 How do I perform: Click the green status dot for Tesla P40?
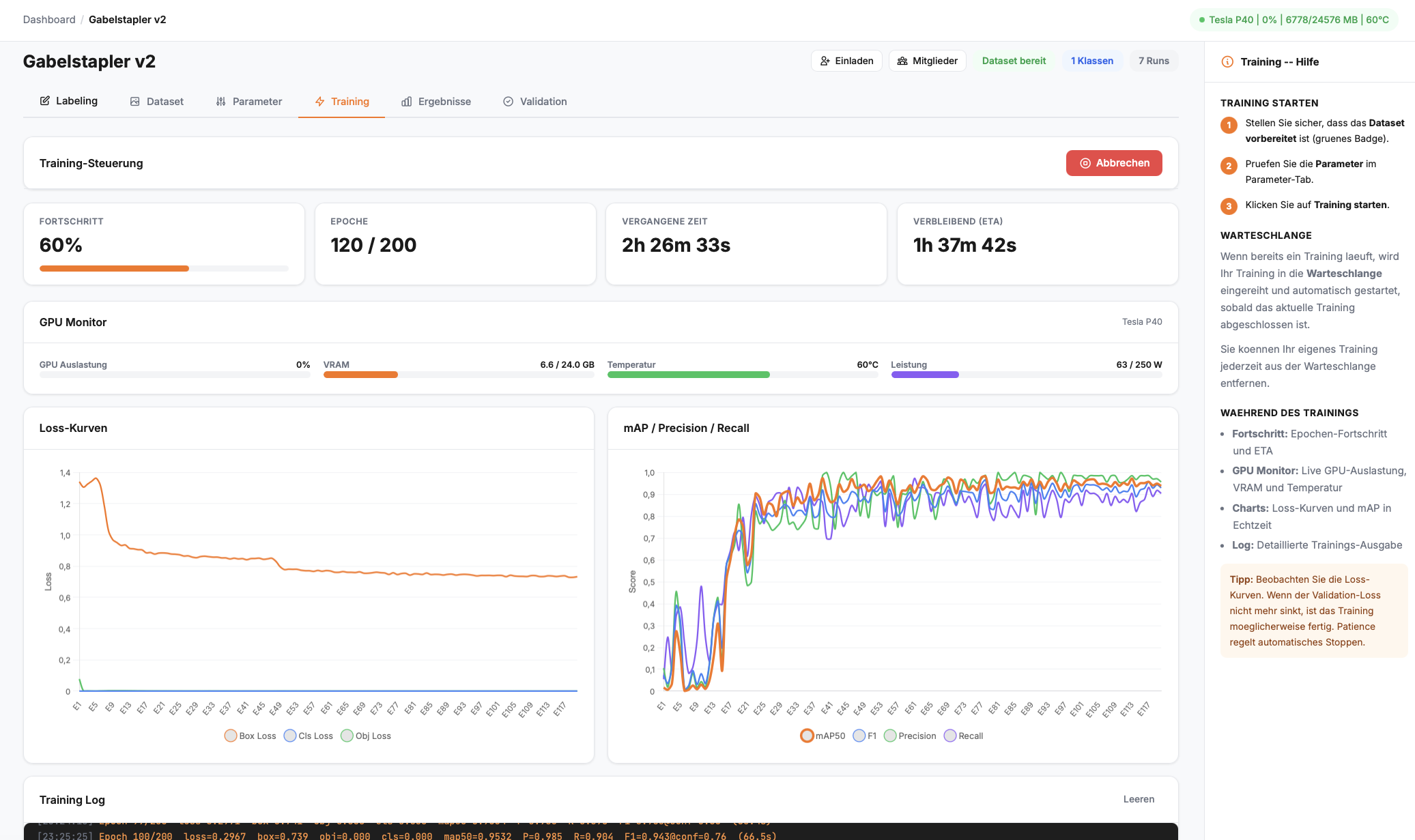tap(1202, 20)
